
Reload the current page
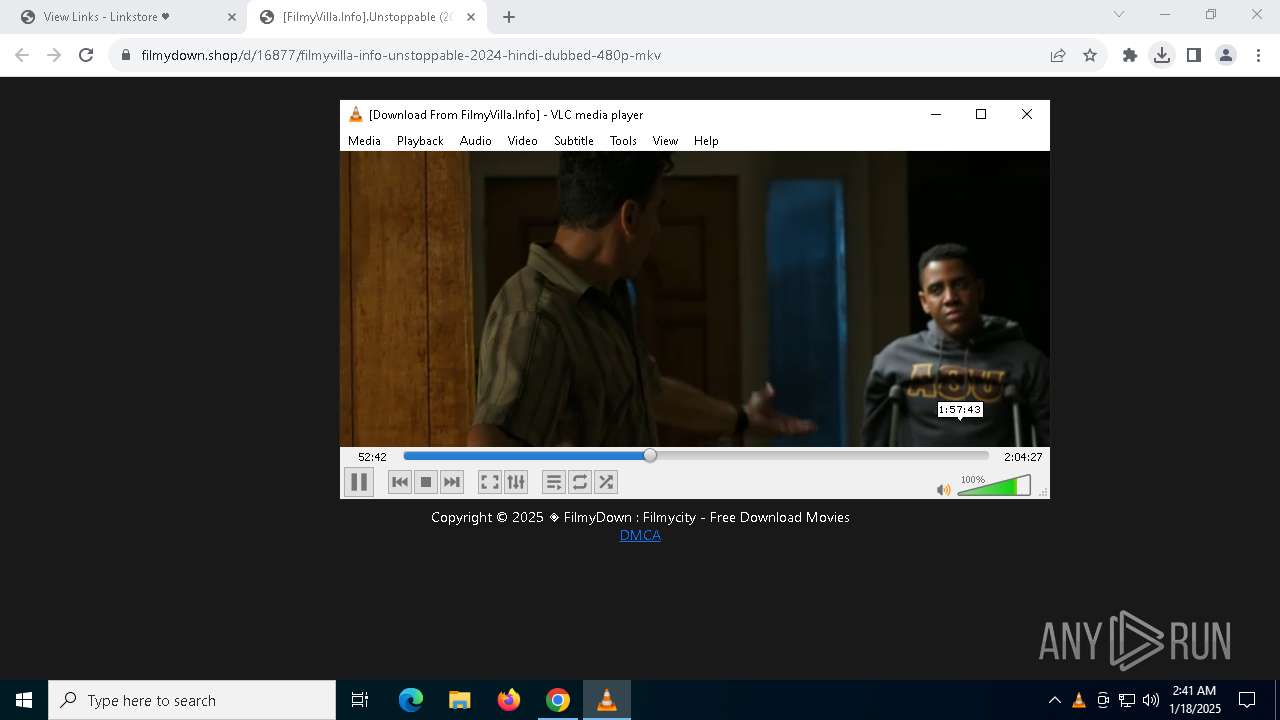tap(86, 55)
